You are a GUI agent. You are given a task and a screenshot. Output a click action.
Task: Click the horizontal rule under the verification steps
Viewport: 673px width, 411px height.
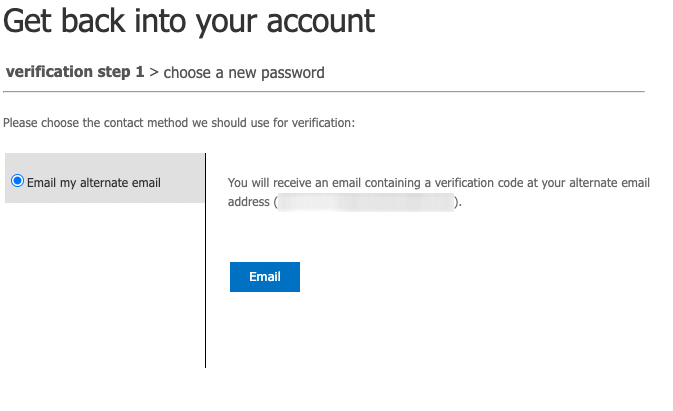(320, 92)
